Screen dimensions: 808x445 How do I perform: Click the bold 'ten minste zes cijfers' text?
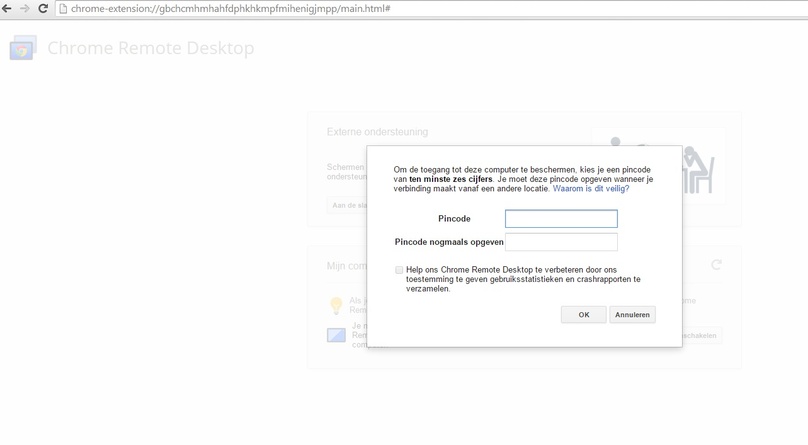pos(451,179)
